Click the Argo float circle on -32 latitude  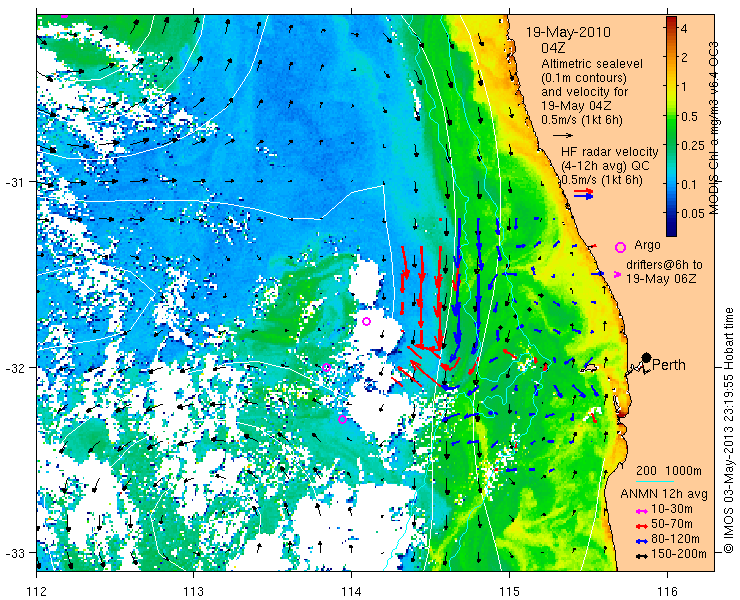tap(327, 367)
